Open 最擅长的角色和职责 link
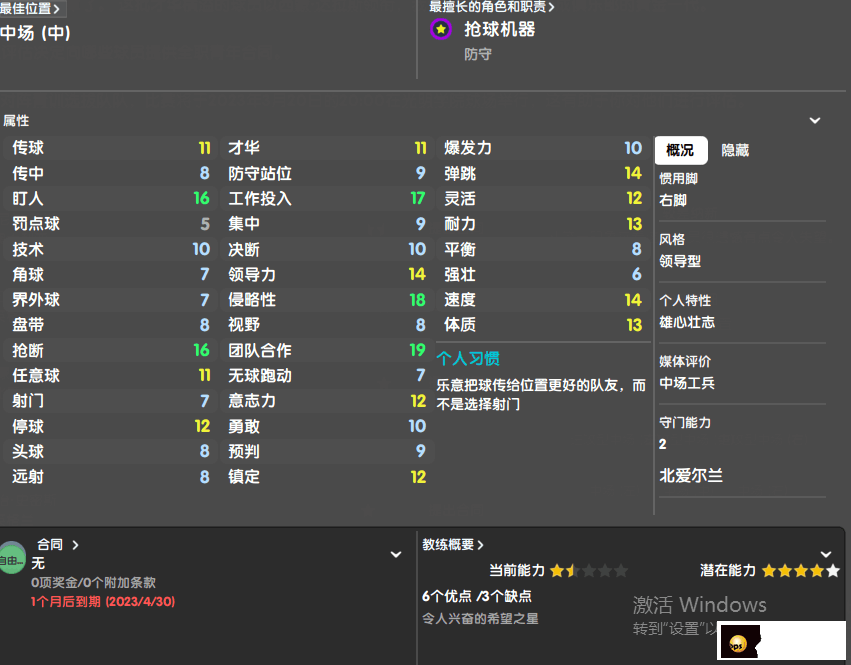 click(492, 7)
